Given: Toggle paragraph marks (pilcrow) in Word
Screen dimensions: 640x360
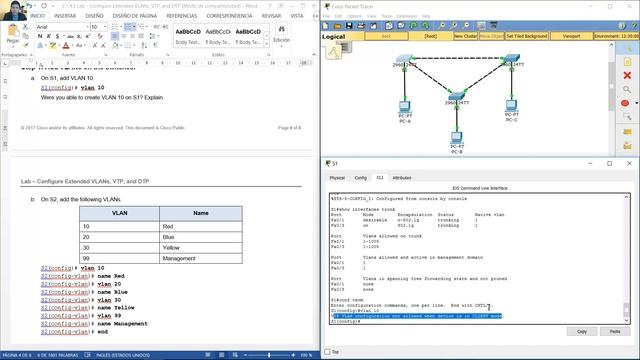Looking at the screenshot, I should pyautogui.click(x=156, y=45).
